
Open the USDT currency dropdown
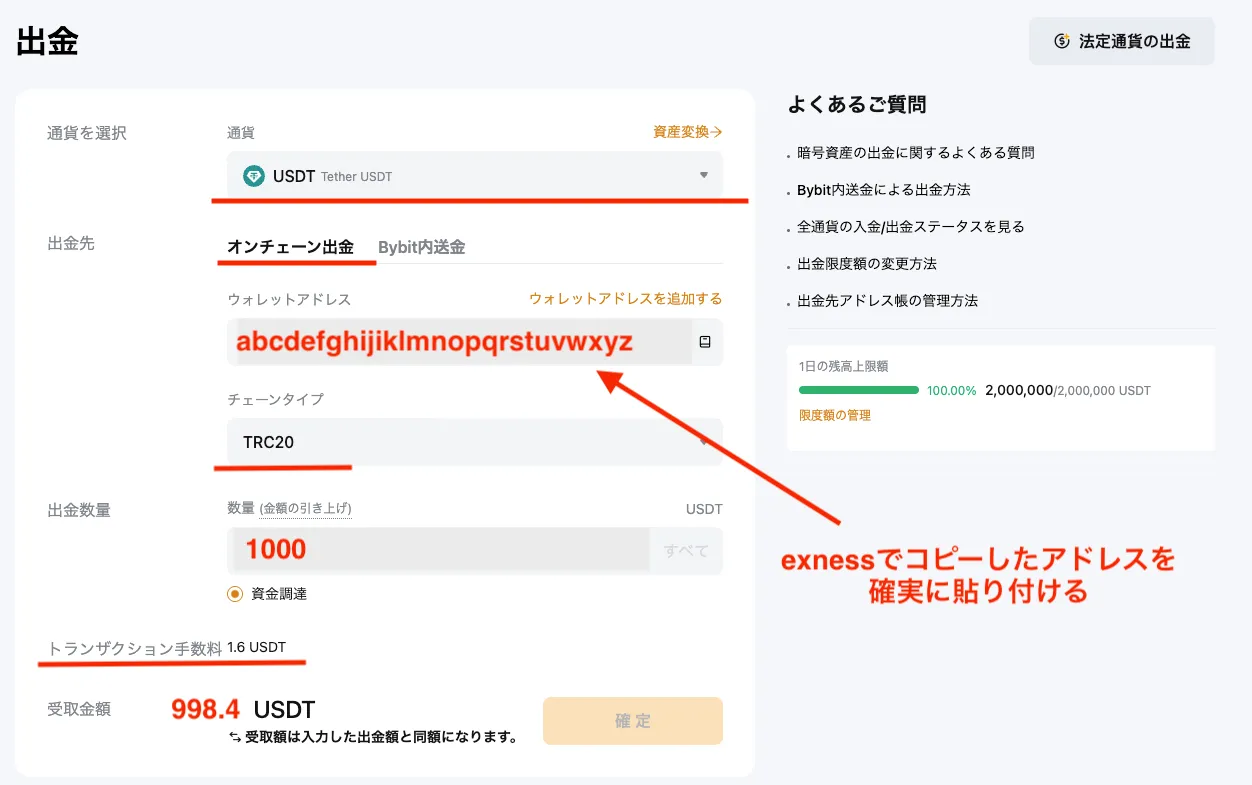(x=475, y=176)
